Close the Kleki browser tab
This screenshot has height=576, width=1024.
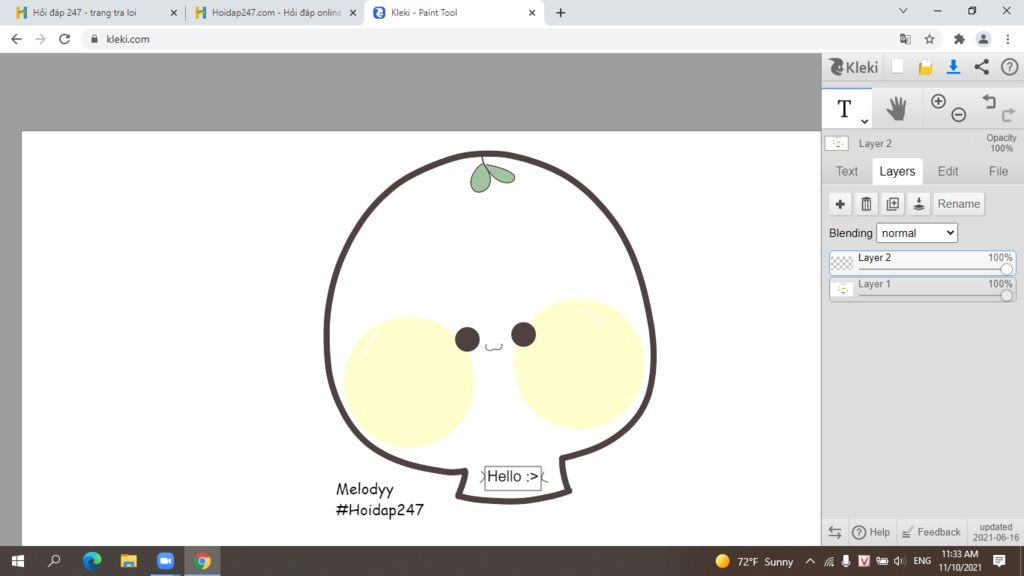[x=532, y=12]
